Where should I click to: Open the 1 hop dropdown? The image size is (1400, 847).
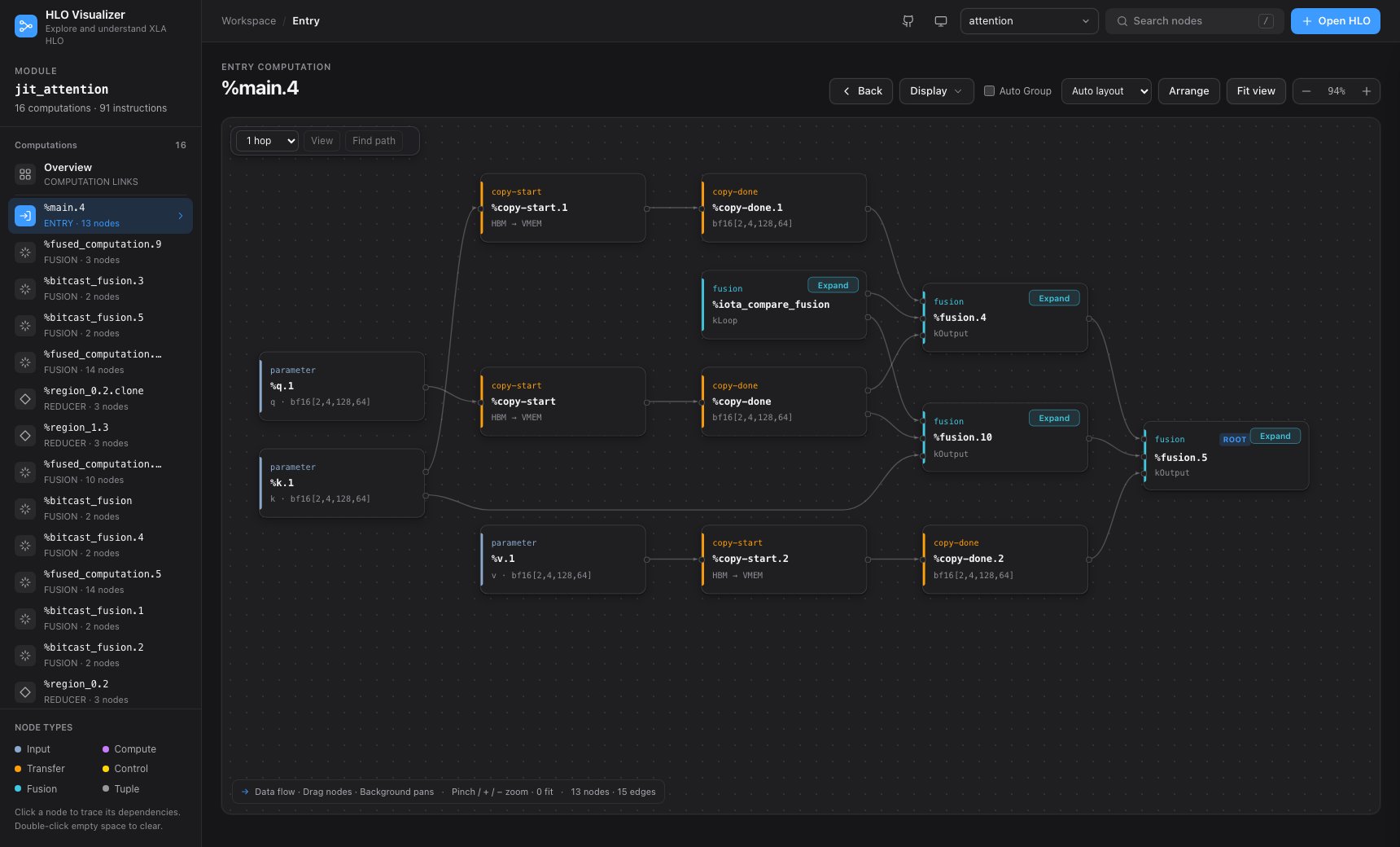pyautogui.click(x=267, y=141)
